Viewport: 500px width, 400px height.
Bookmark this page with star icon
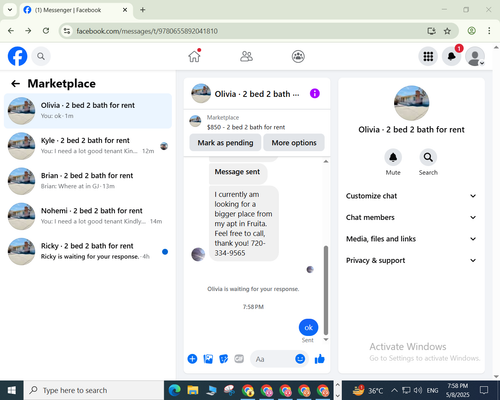[447, 31]
